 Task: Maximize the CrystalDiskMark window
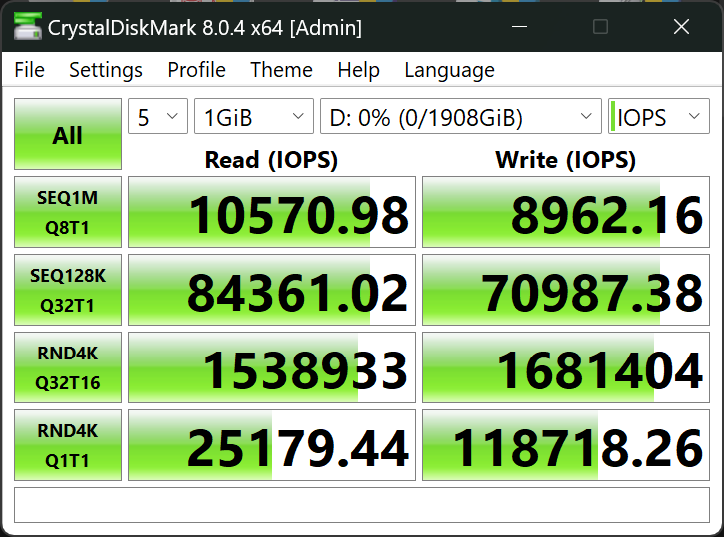(600, 27)
